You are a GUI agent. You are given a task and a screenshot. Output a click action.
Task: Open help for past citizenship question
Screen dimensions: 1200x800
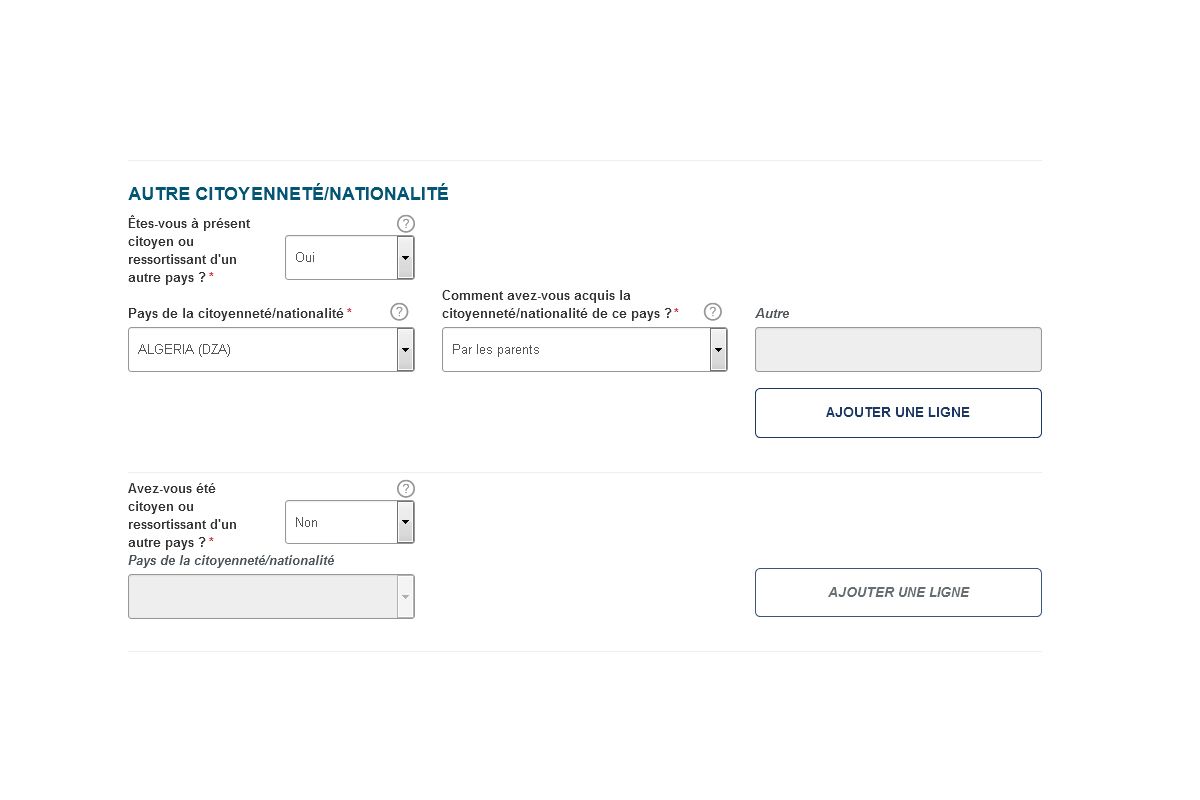pyautogui.click(x=405, y=489)
